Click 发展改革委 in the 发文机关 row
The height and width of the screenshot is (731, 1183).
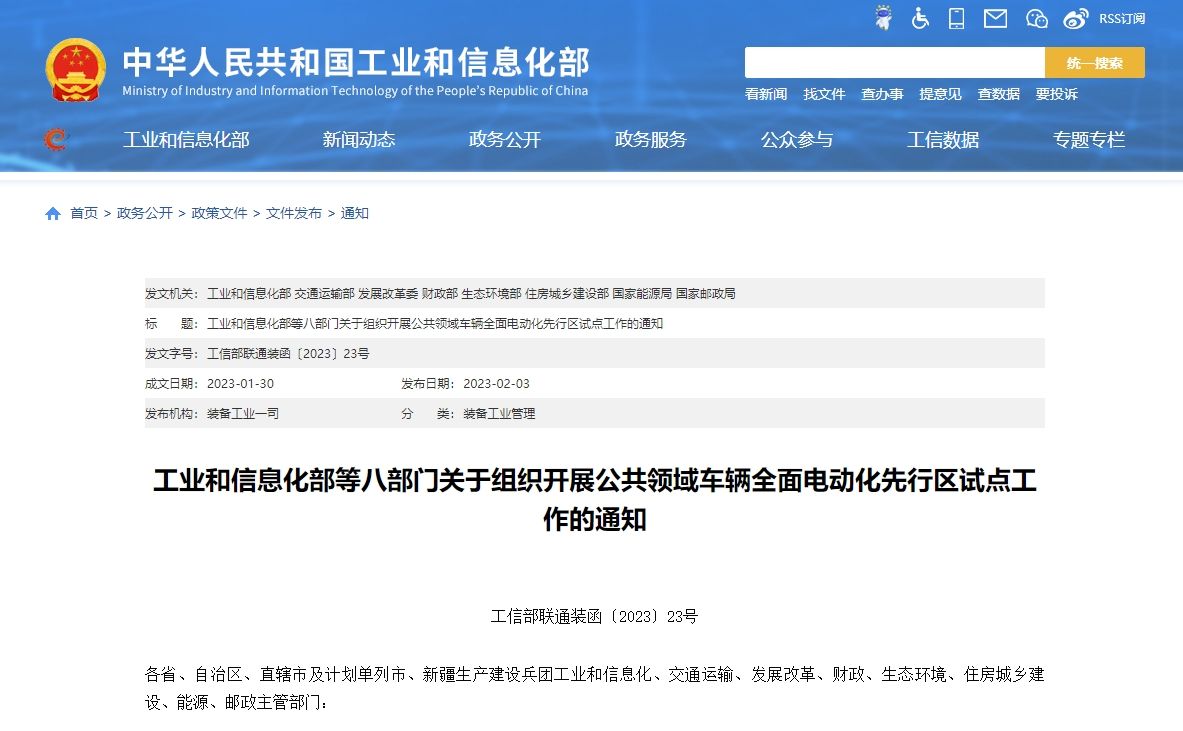point(388,293)
